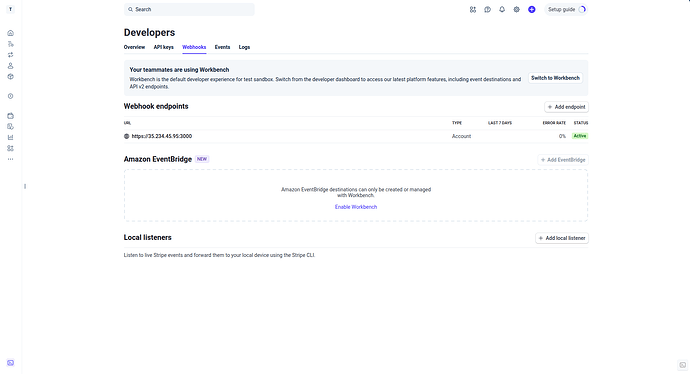Screen dimensions: 690x374
Task: Open the Setup guide
Action: 566,9
